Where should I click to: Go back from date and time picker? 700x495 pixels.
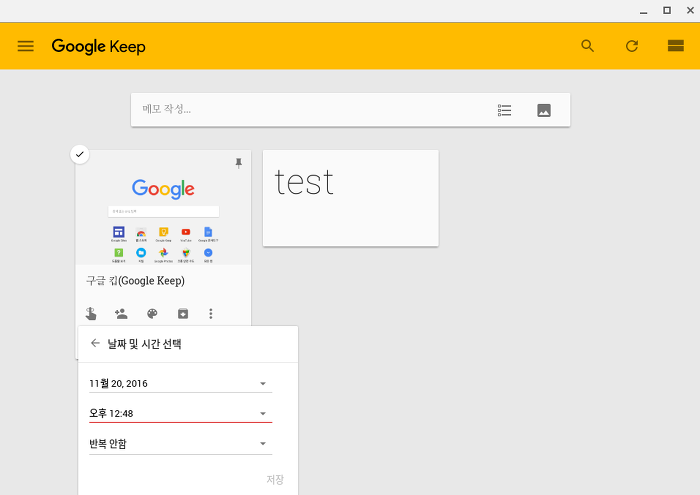click(95, 343)
